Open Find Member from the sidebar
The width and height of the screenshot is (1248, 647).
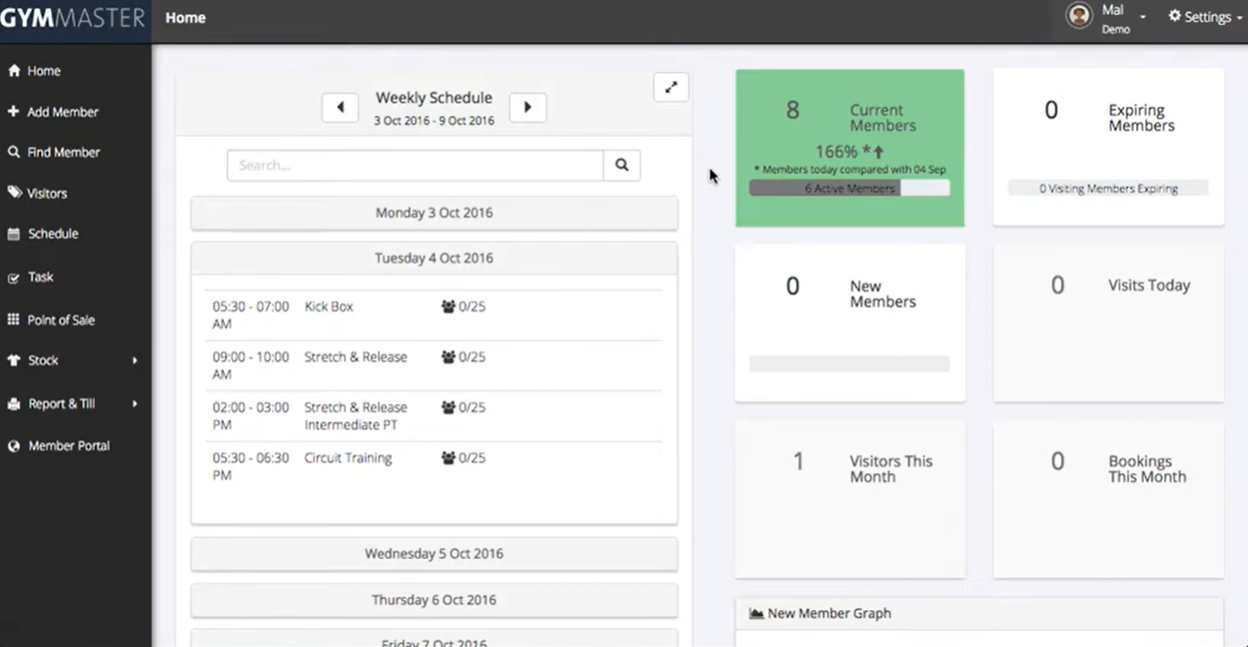pyautogui.click(x=16, y=152)
